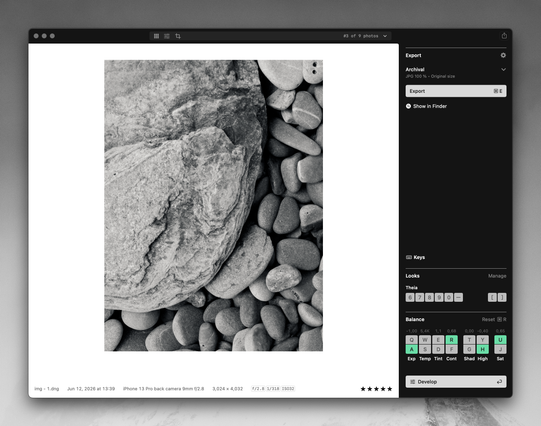
Task: Toggle the A exposure decrease key
Action: pyautogui.click(x=412, y=349)
